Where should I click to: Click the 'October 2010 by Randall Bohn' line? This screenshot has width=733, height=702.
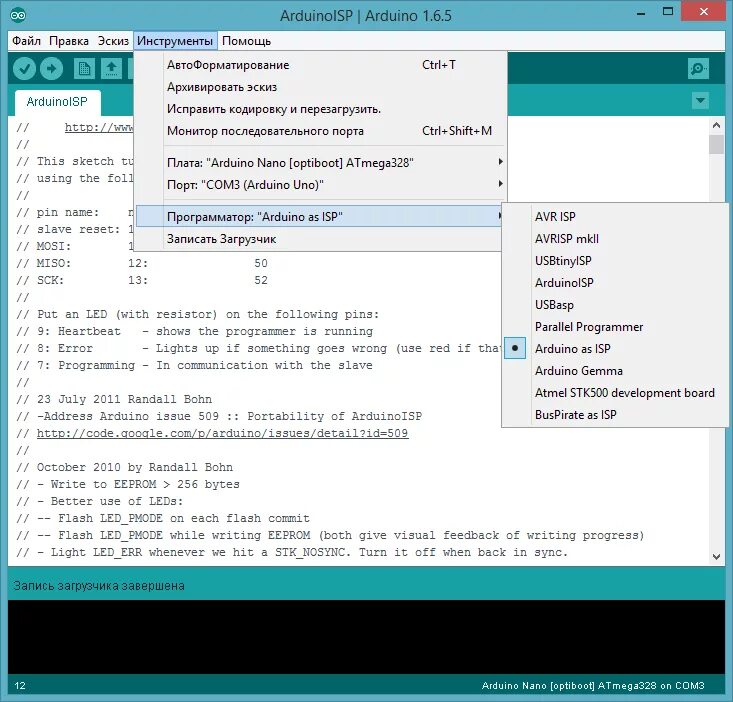pos(124,467)
